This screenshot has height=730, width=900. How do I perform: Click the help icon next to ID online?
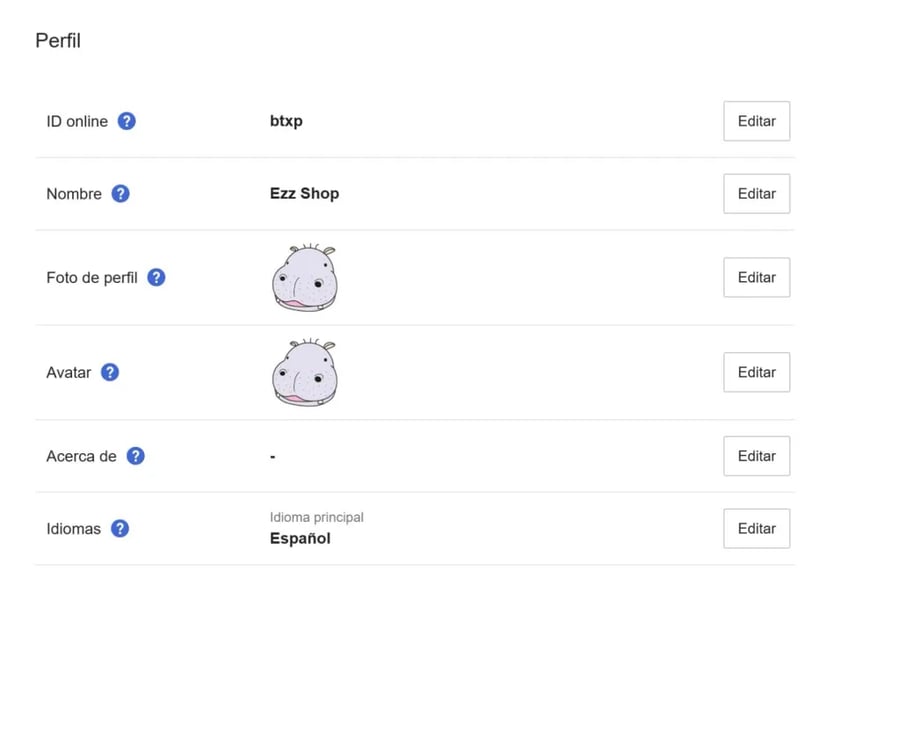tap(126, 121)
